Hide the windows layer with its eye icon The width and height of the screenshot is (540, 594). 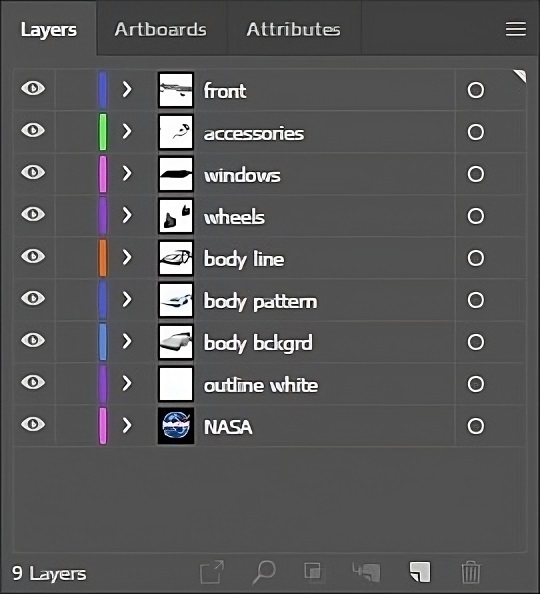33,172
